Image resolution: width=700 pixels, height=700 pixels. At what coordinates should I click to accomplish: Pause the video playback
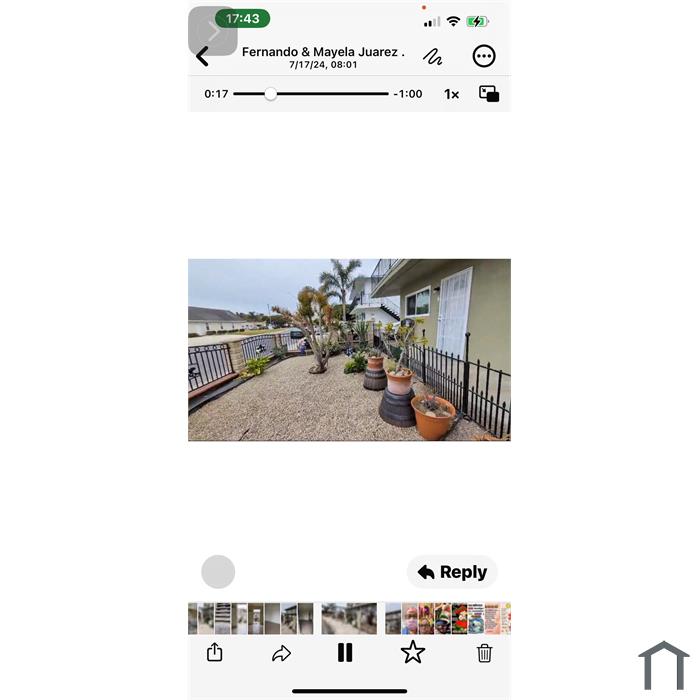pos(345,653)
